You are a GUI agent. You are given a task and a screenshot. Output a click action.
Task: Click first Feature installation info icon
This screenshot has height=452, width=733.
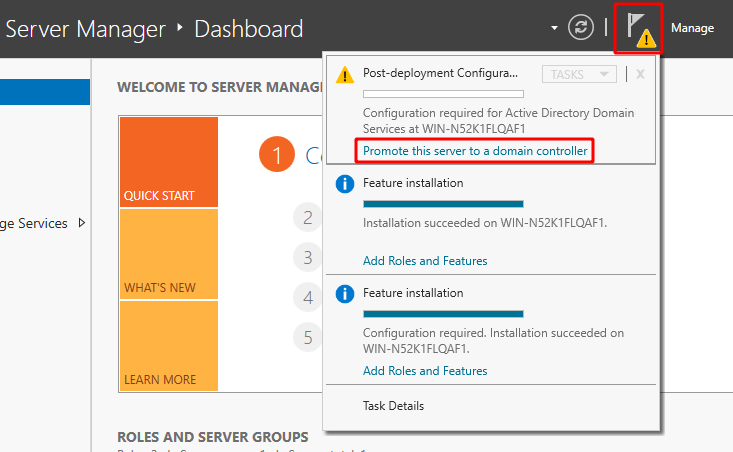345,184
